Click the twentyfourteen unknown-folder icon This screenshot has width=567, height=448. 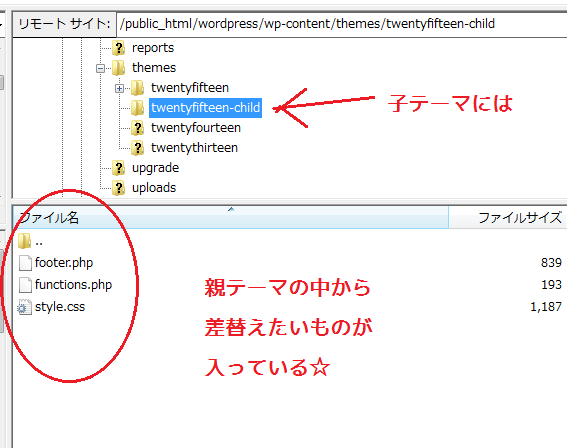pos(137,128)
